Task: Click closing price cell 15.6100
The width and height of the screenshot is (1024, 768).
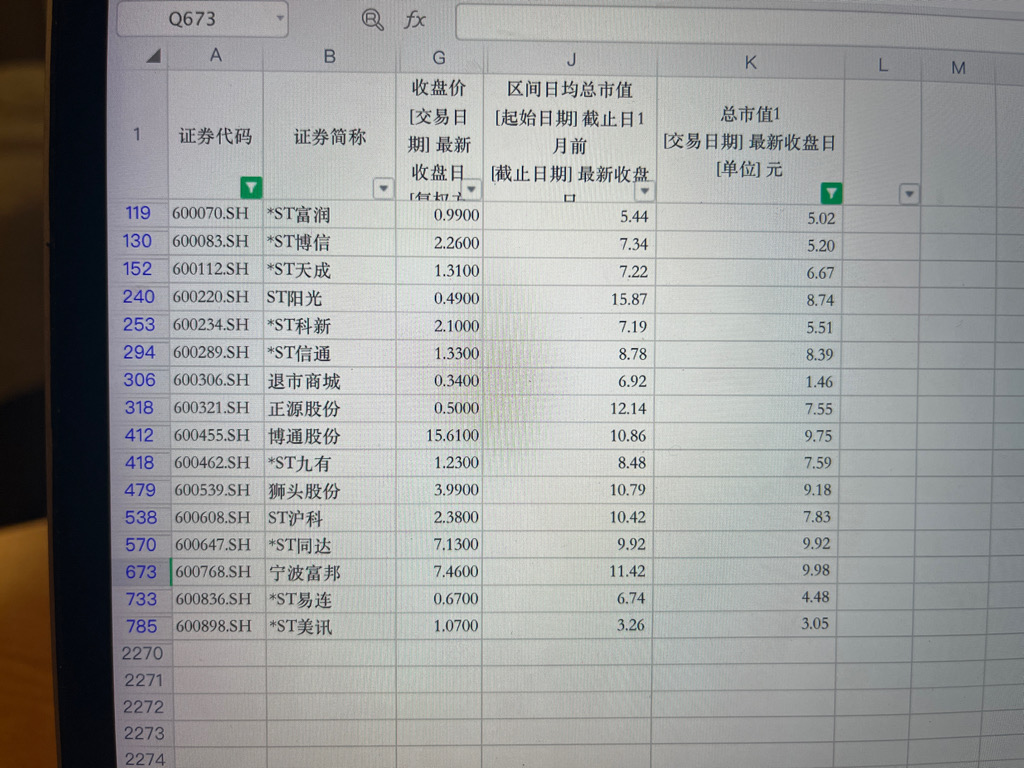Action: (x=439, y=436)
